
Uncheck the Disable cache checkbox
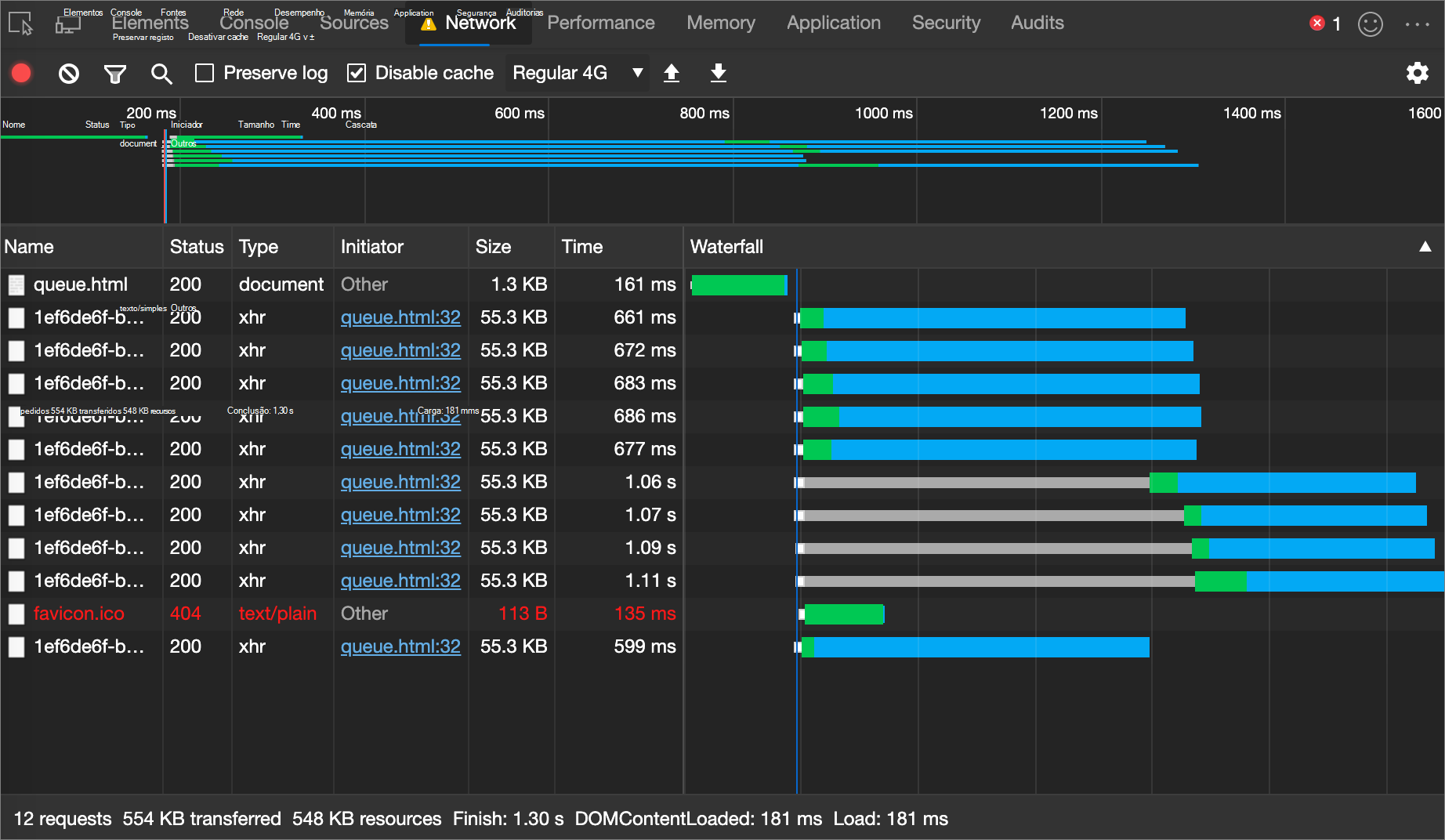(357, 73)
